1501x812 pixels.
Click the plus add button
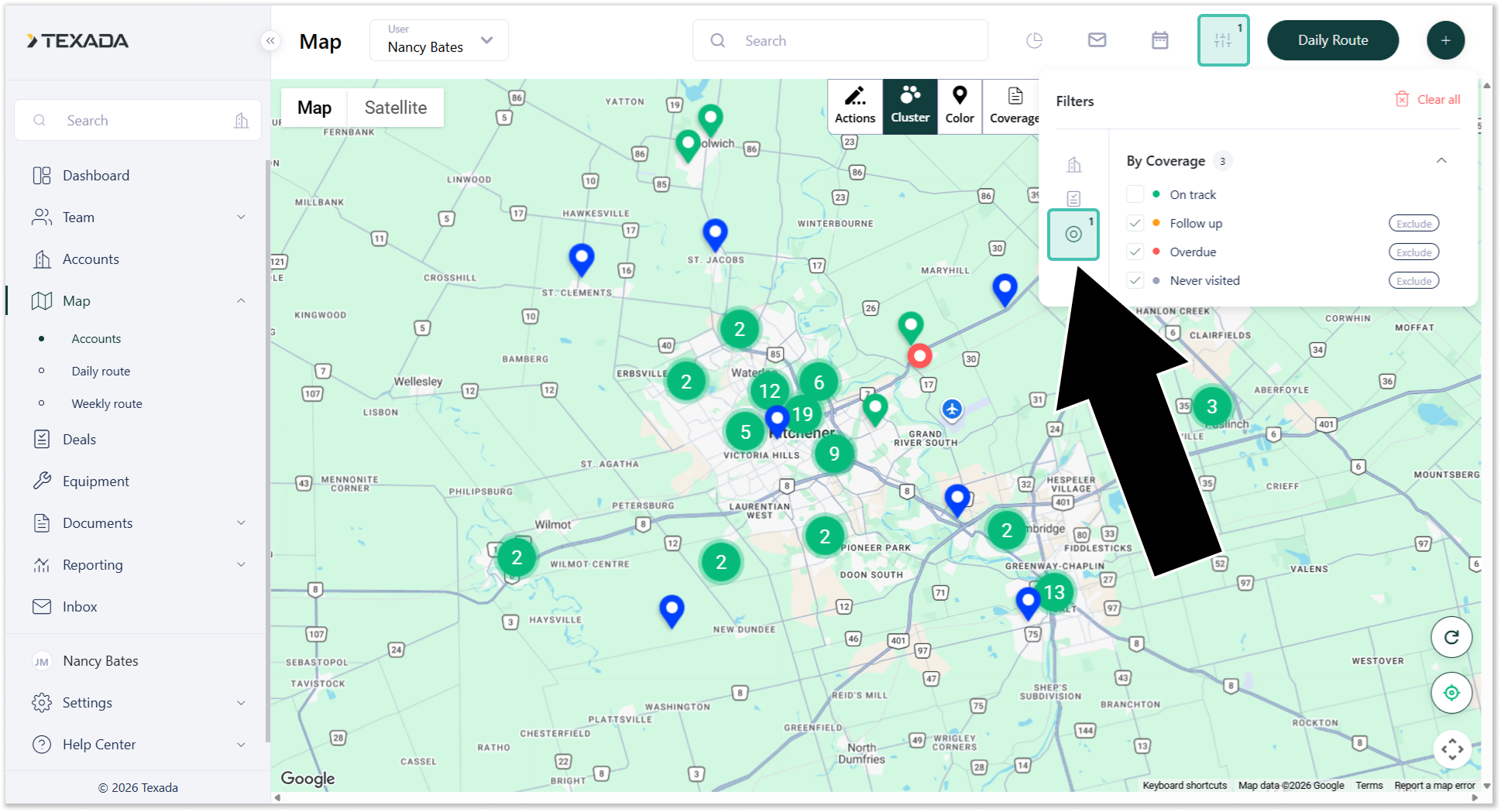coord(1446,40)
